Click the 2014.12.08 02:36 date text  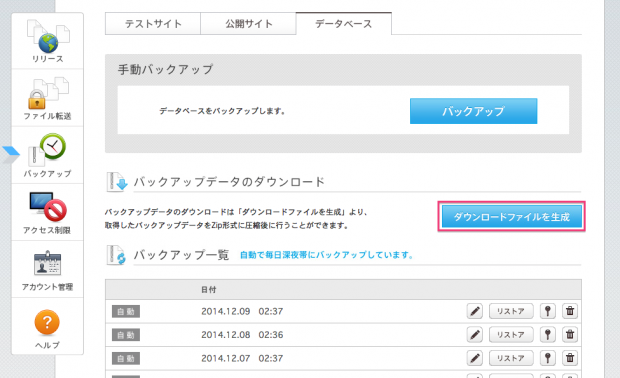242,335
